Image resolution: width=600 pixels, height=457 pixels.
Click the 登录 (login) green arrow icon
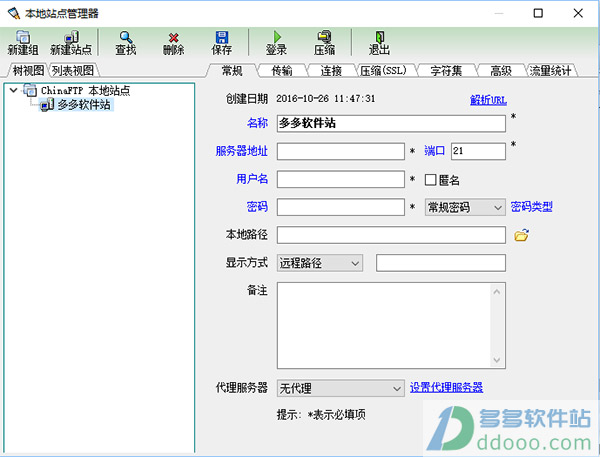click(x=277, y=37)
